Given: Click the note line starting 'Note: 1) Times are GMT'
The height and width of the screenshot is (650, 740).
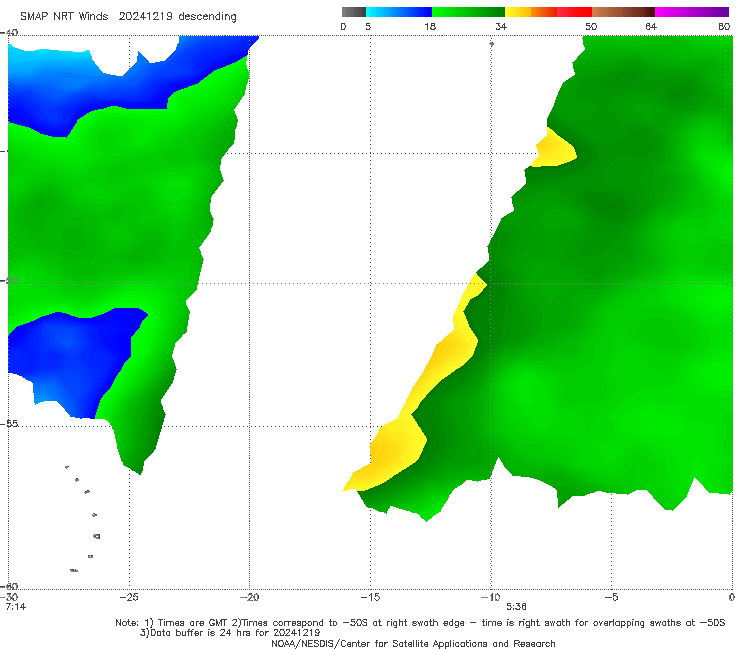Looking at the screenshot, I should [420, 623].
